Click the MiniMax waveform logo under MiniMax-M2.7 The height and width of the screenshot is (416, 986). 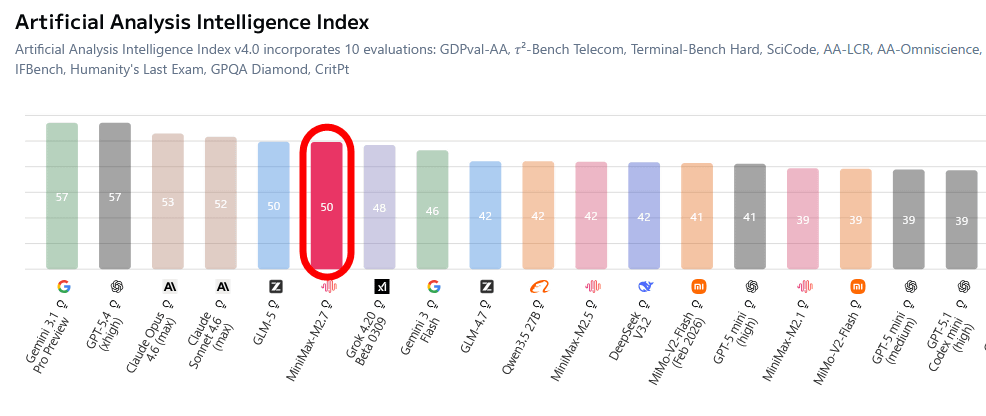pos(328,286)
